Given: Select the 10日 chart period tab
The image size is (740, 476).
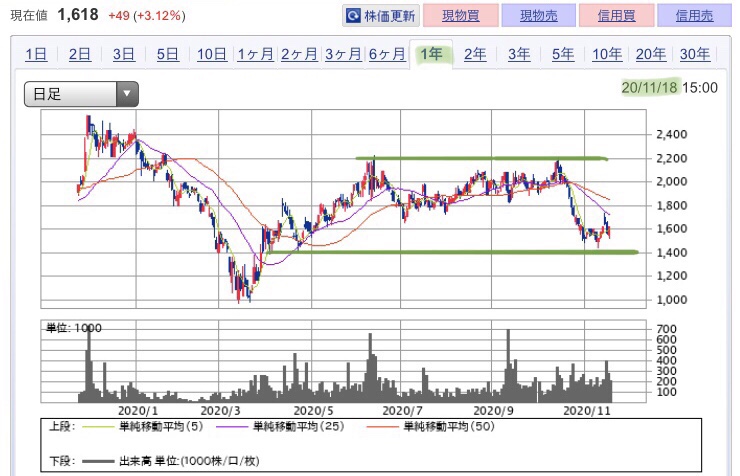Looking at the screenshot, I should point(211,54).
